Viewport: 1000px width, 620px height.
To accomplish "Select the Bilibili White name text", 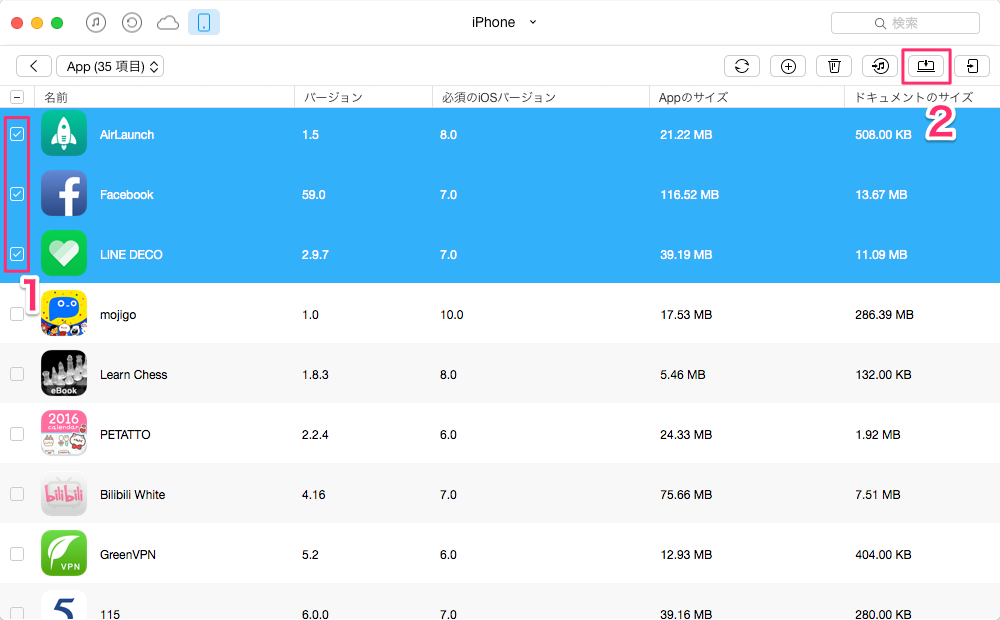I will click(133, 494).
